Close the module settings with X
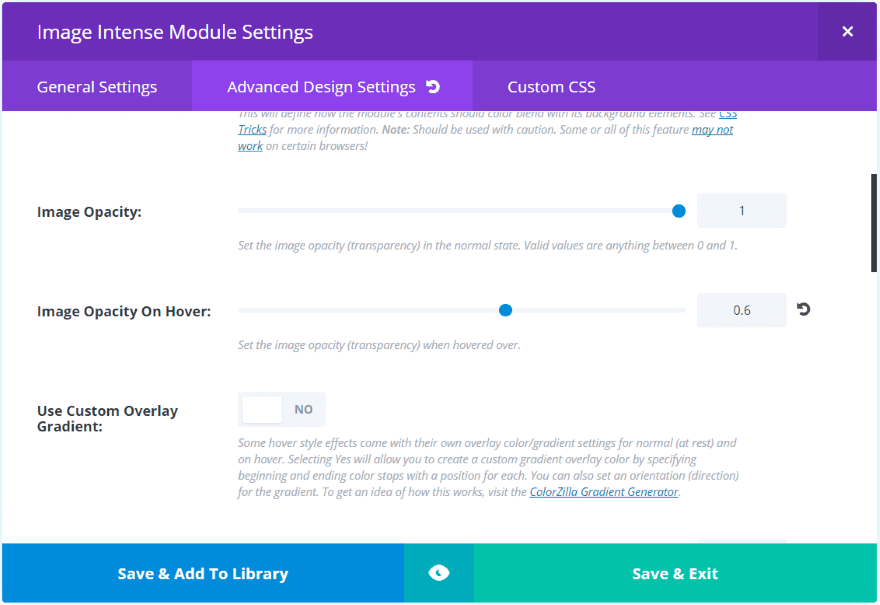Screen dimensions: 880x605 click(x=847, y=31)
